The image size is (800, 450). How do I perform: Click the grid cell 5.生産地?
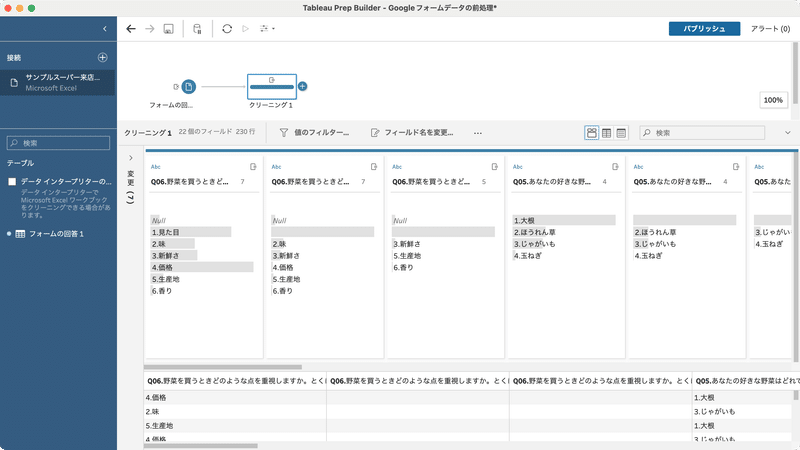pos(235,426)
